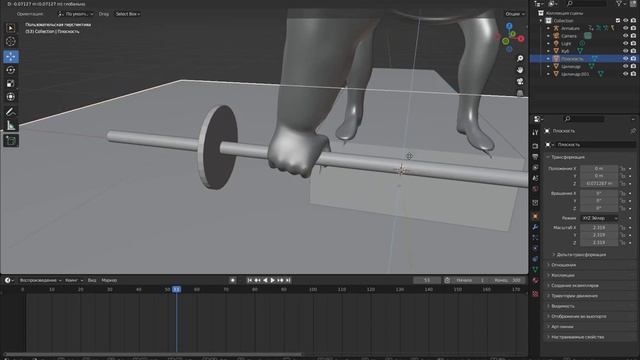Click the navigation gizmo X axis

(521, 38)
